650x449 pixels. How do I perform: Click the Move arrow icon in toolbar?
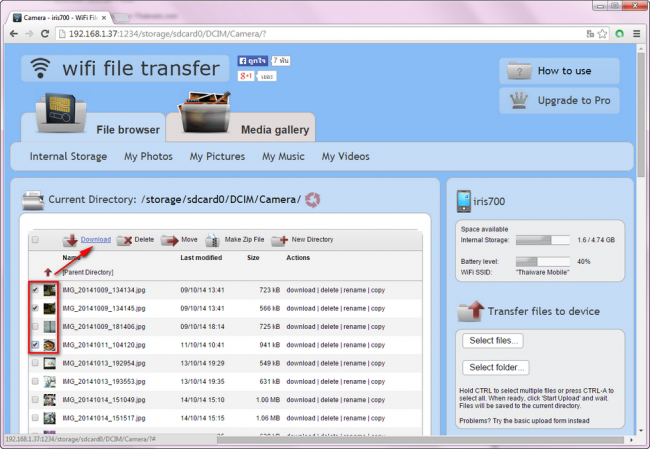tap(169, 240)
